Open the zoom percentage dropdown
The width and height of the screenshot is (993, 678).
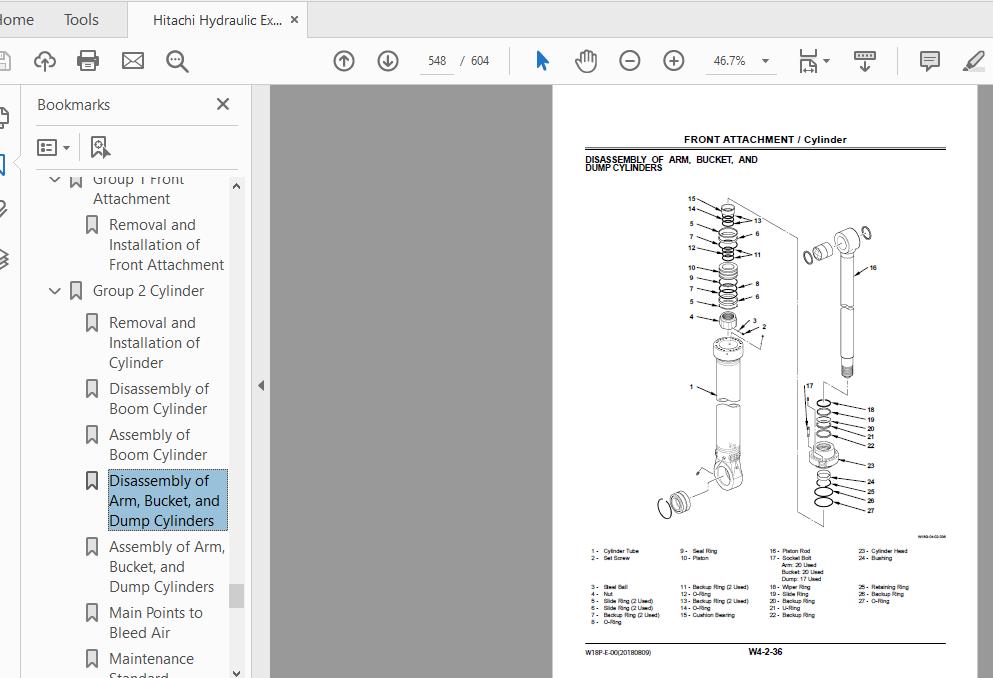[740, 61]
